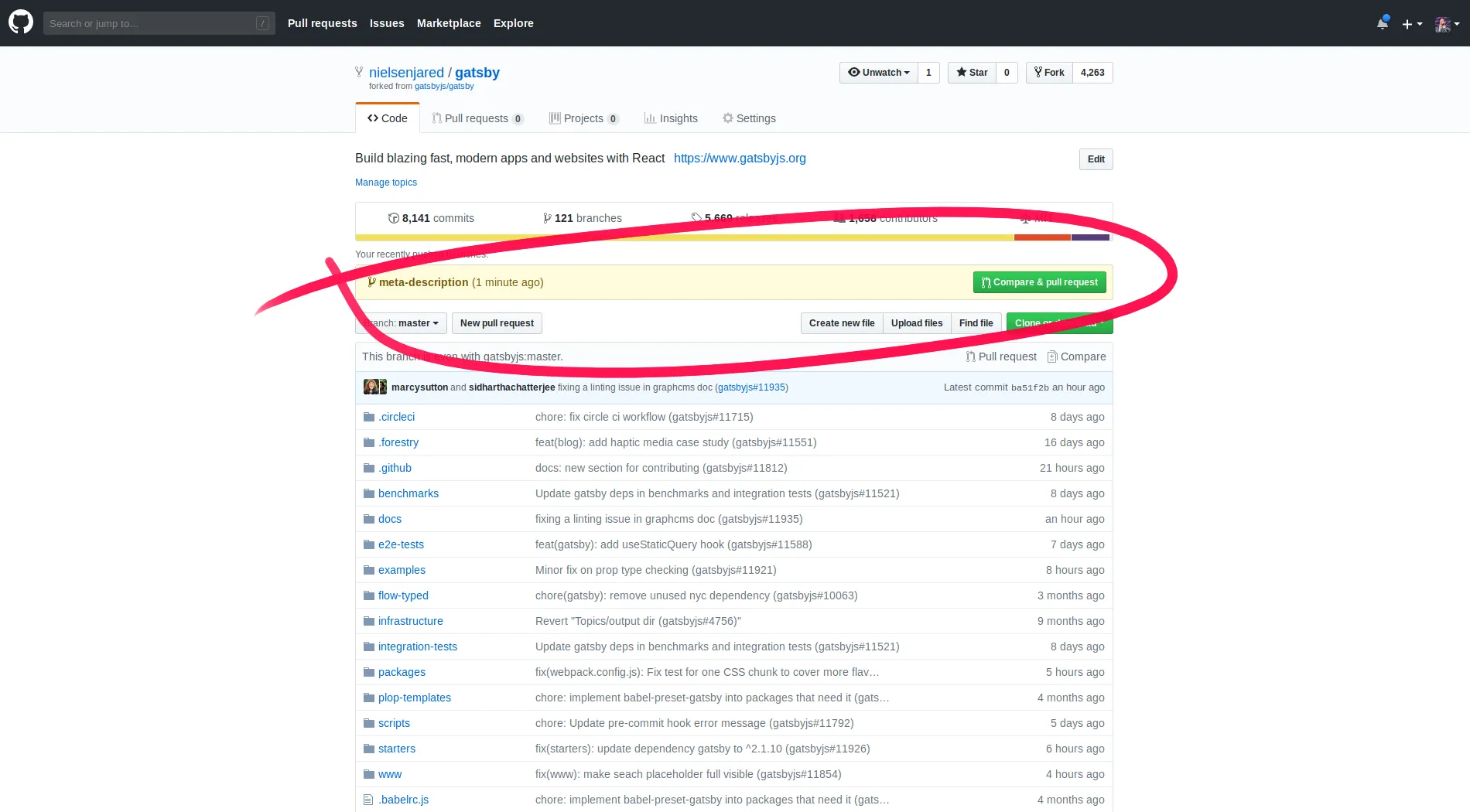Click Upload files
Screen dimensions: 1470x812
[x=917, y=323]
